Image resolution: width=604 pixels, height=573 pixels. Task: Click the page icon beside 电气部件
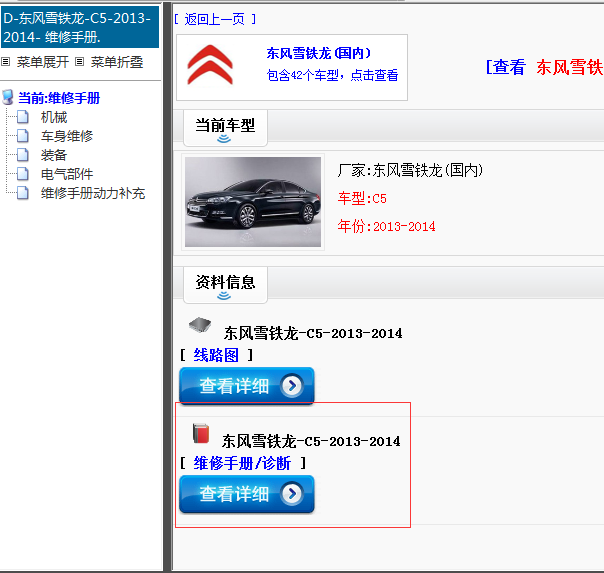click(23, 174)
